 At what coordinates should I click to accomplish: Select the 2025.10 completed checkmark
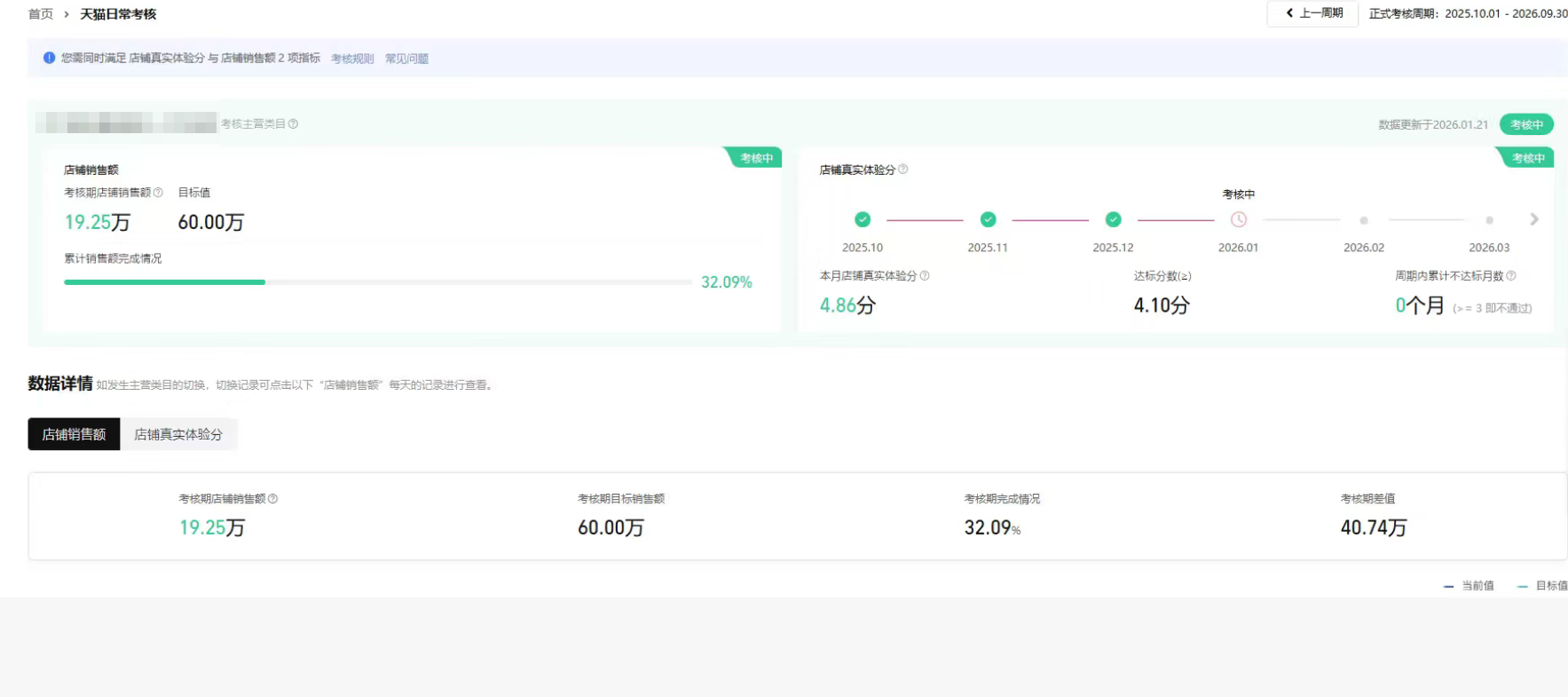(x=863, y=219)
